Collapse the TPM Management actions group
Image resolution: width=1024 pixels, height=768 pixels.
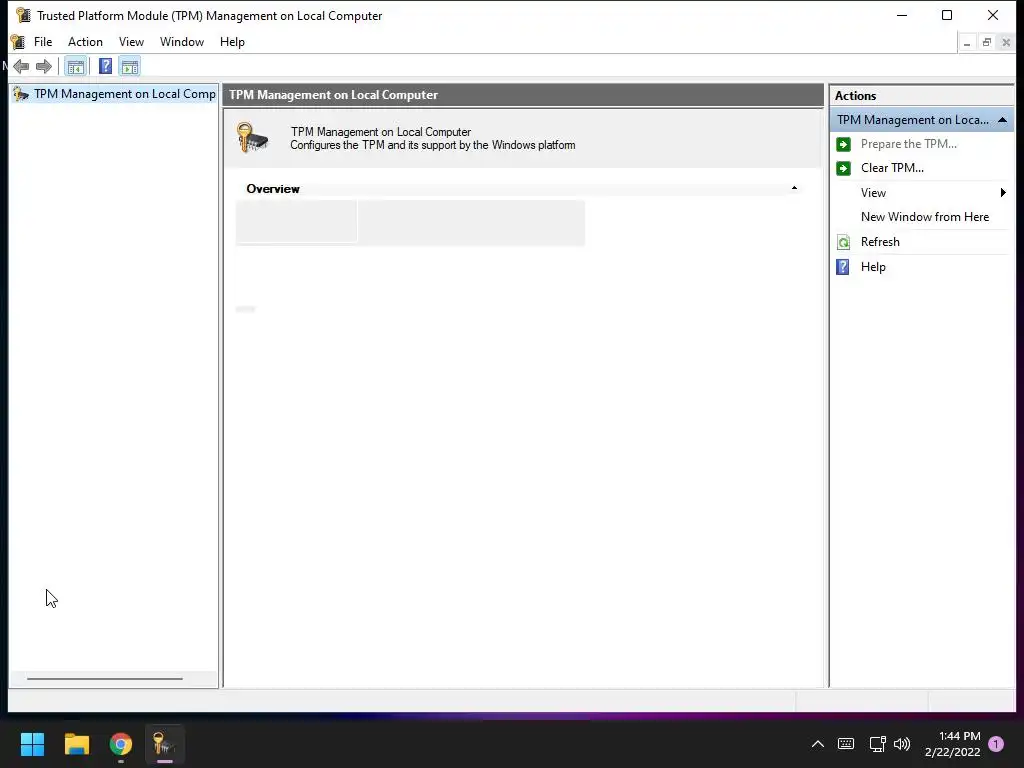[x=1002, y=120]
